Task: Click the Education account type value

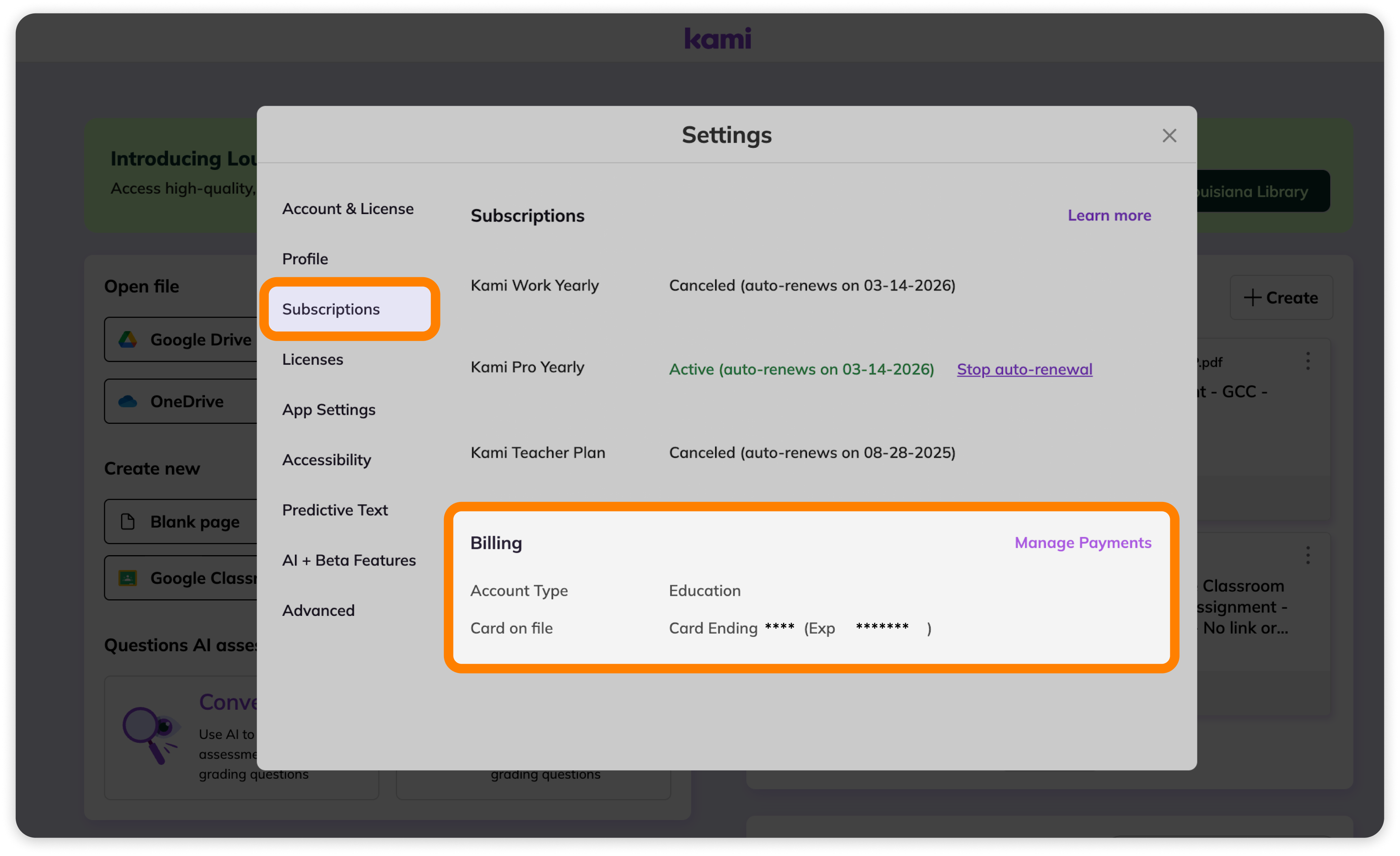Action: tap(705, 591)
